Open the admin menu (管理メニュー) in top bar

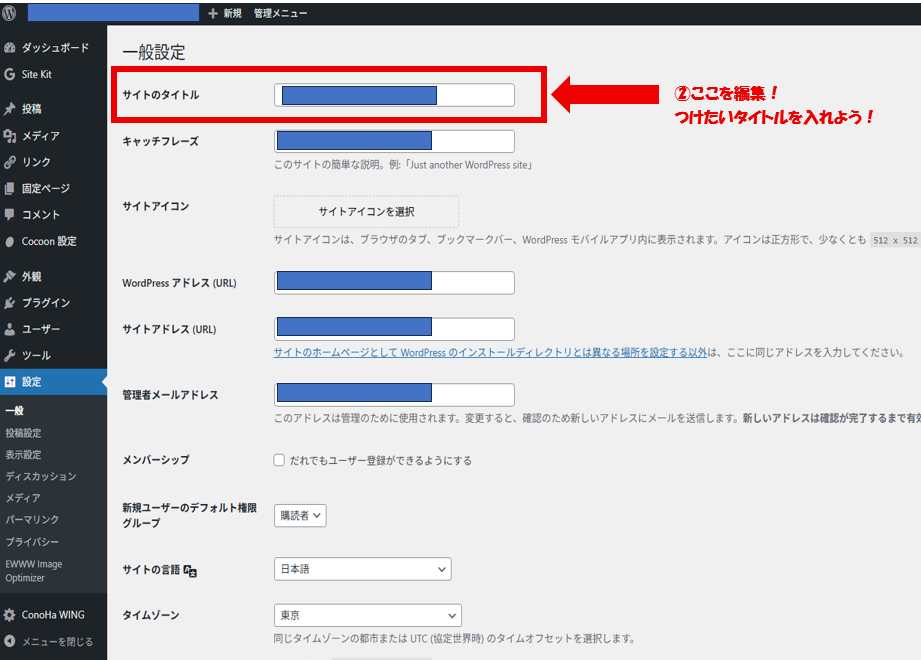pyautogui.click(x=280, y=13)
